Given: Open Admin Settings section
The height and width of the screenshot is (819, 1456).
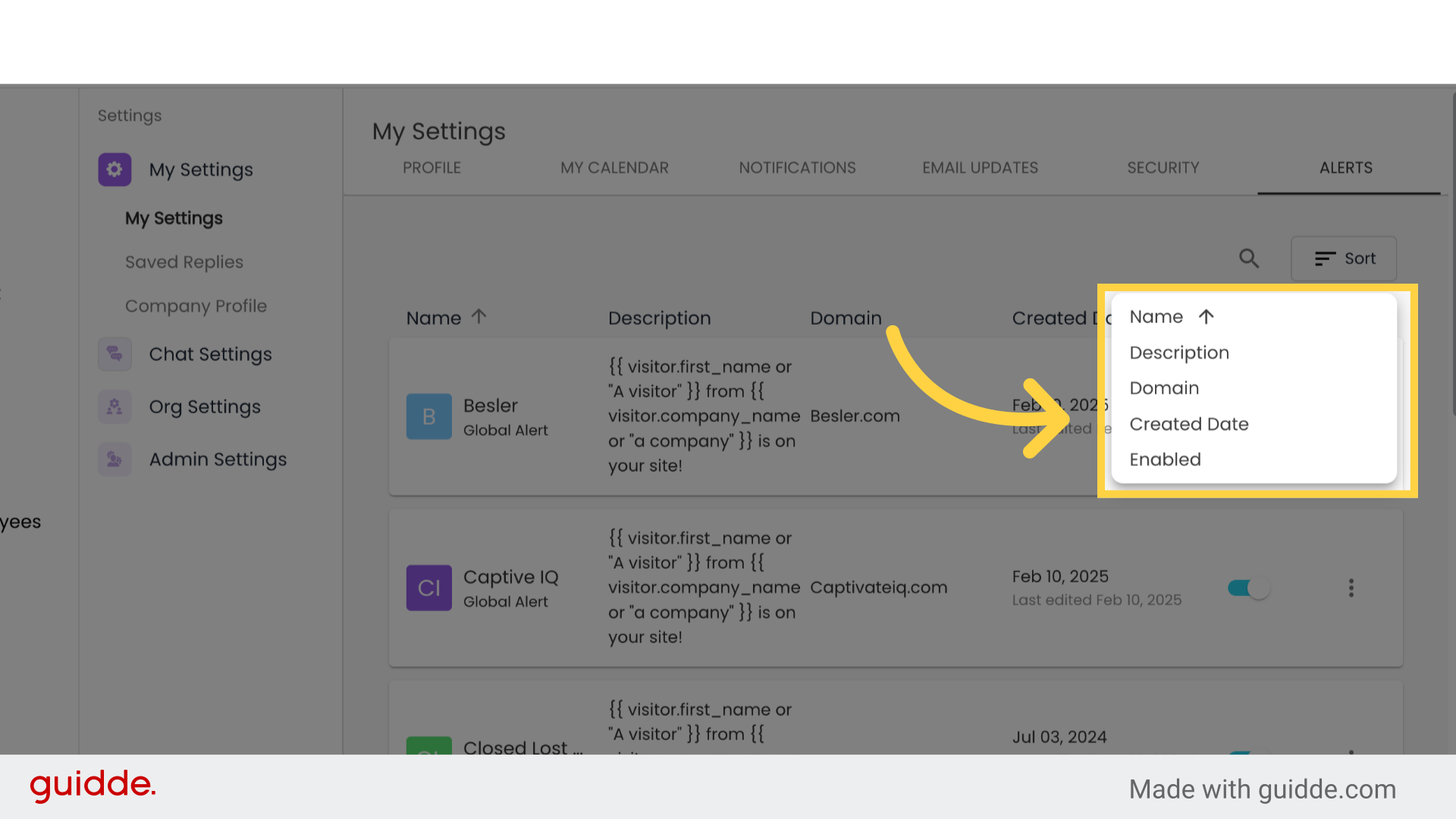Looking at the screenshot, I should tap(218, 460).
